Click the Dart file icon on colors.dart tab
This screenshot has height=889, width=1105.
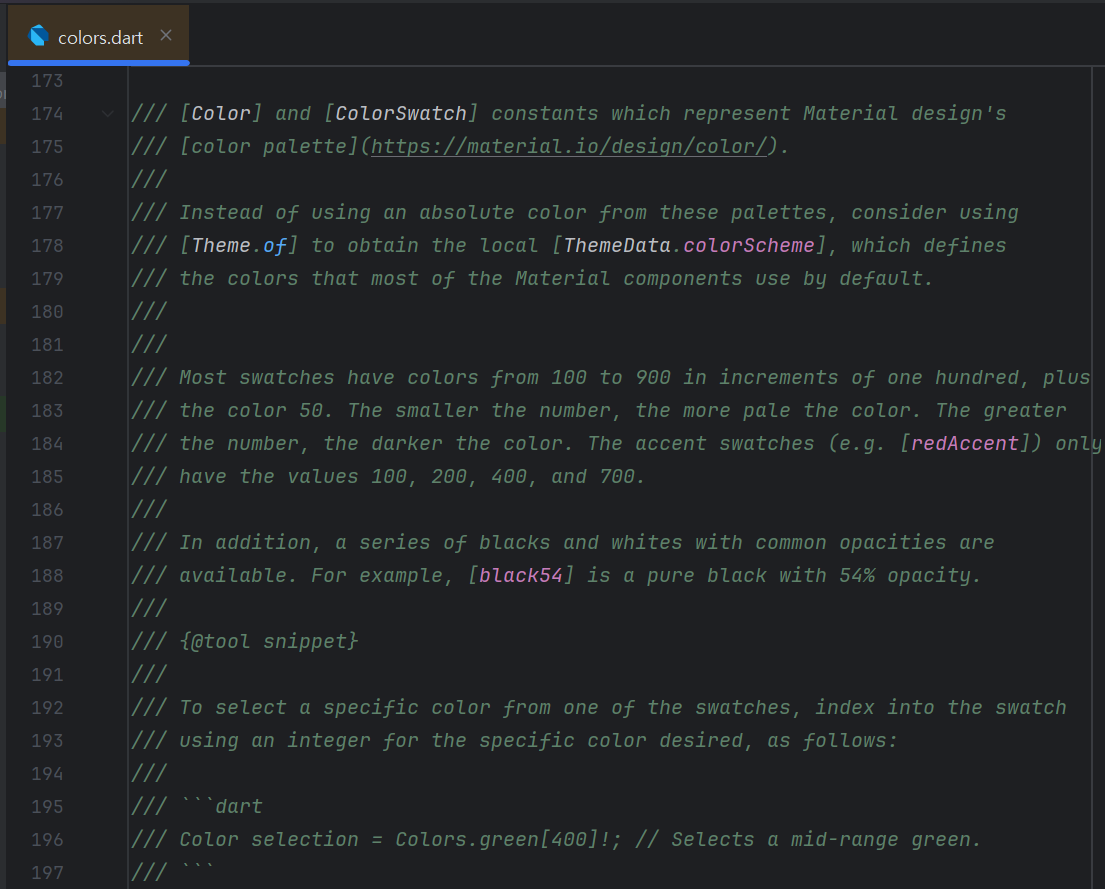tap(38, 36)
